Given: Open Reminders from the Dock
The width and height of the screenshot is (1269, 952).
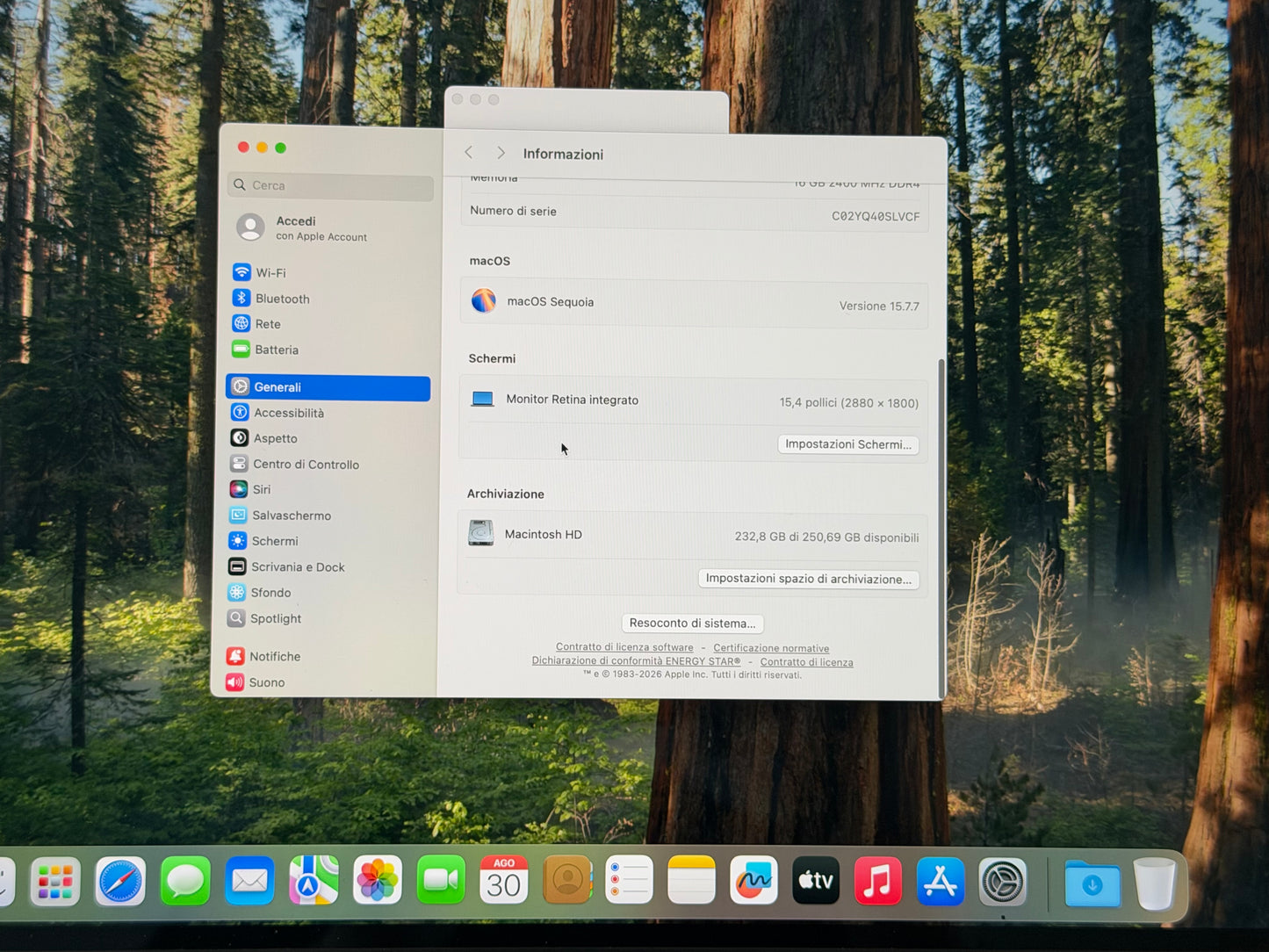Looking at the screenshot, I should 630,880.
